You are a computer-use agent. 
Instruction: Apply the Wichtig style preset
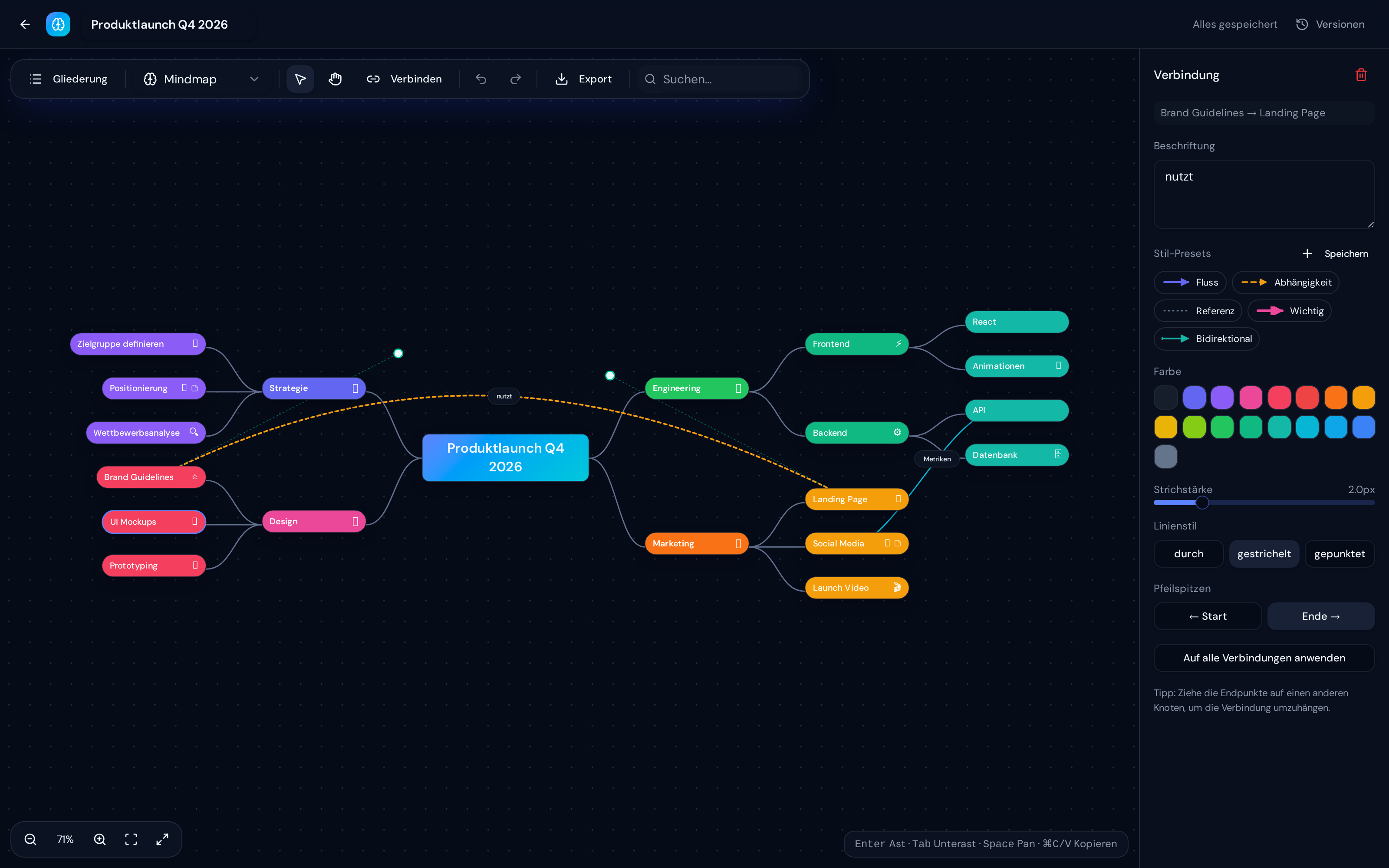(x=1289, y=311)
